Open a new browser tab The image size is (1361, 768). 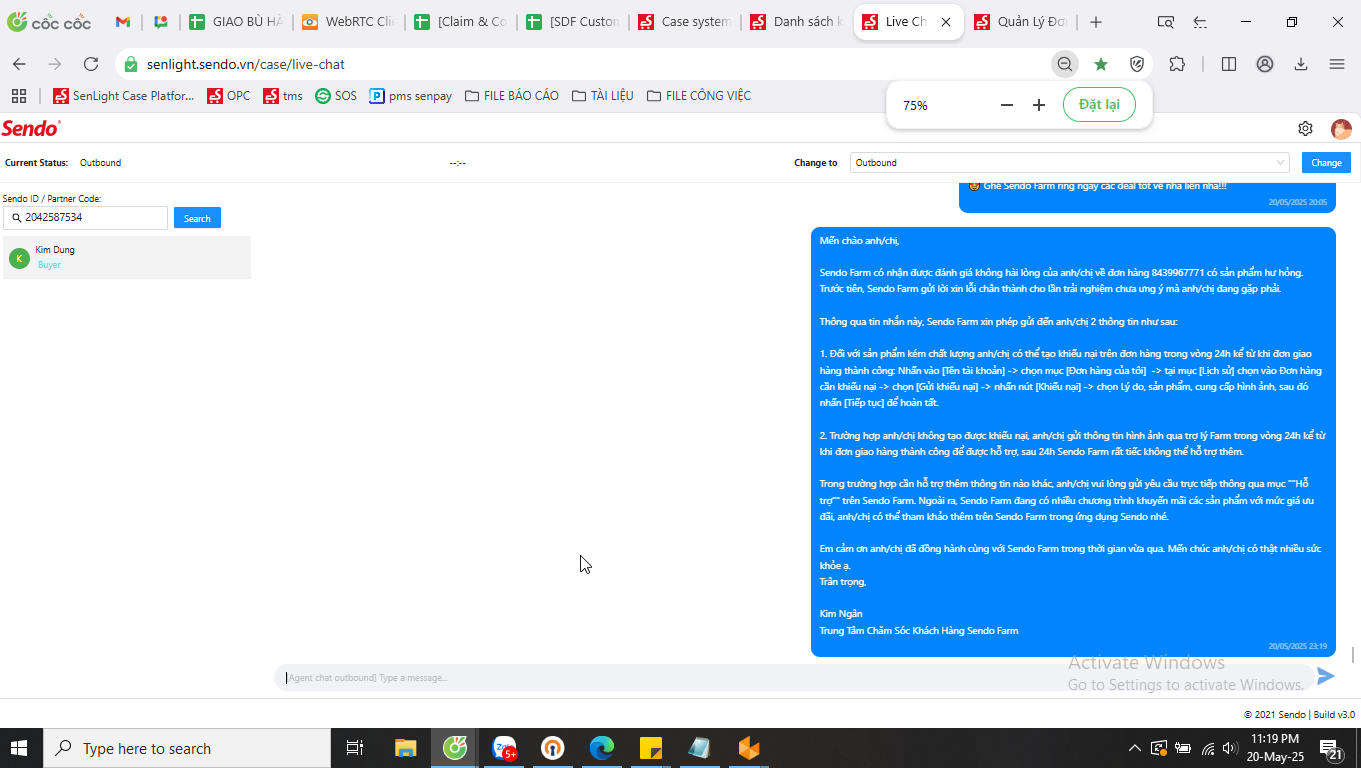tap(1096, 22)
